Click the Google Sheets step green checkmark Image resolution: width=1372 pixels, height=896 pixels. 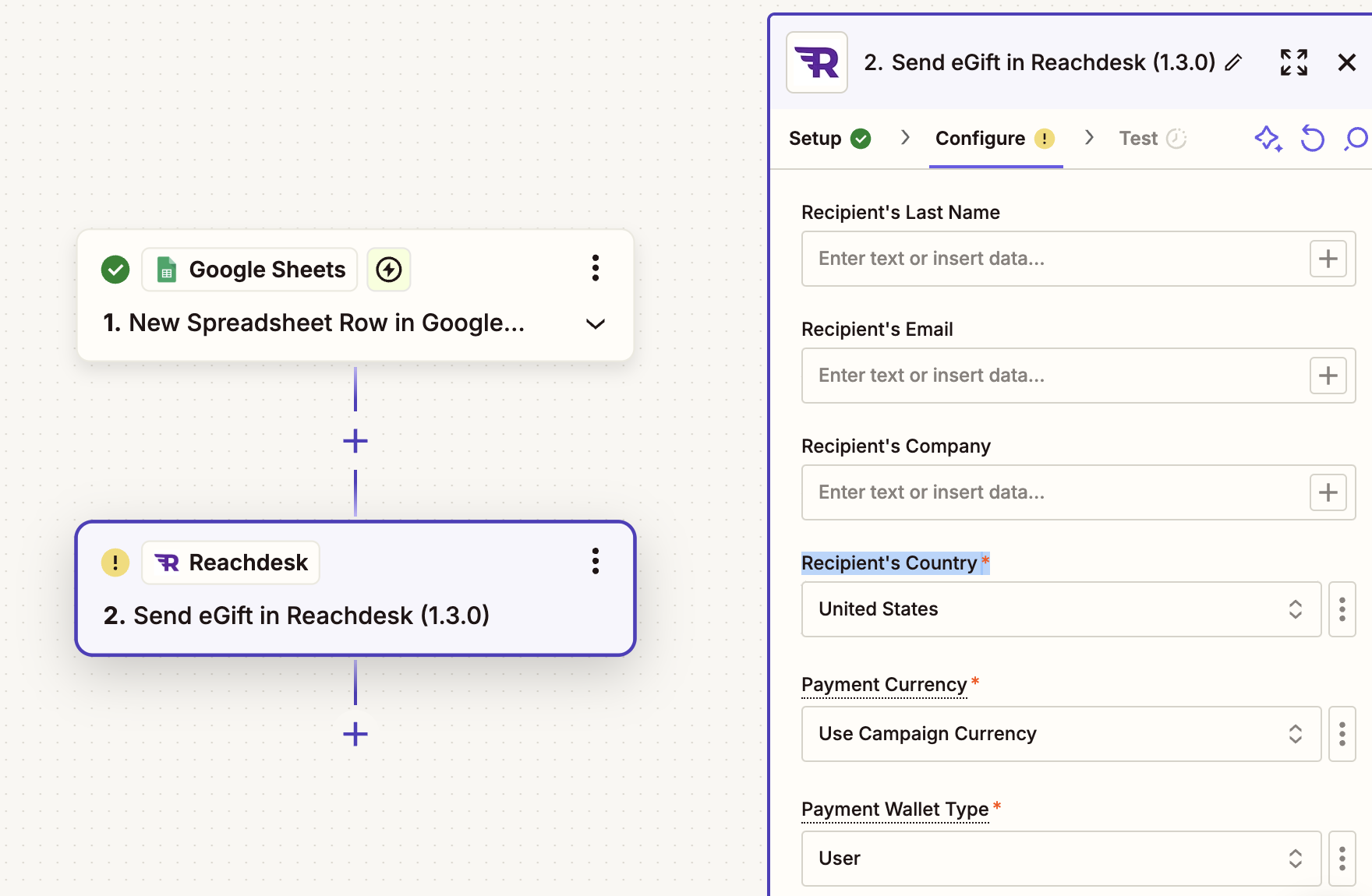pos(115,270)
